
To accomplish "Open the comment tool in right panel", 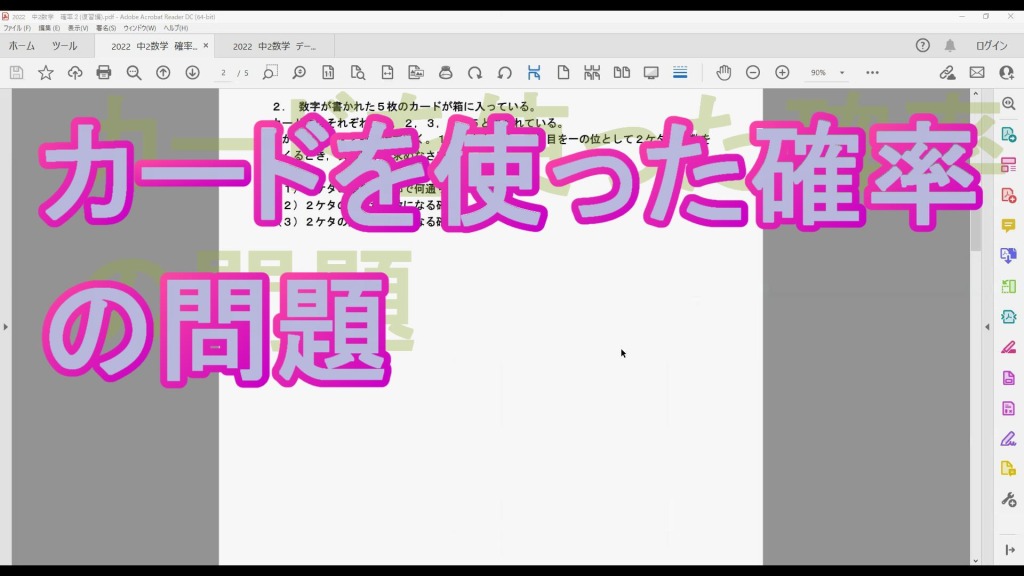I will click(1008, 226).
